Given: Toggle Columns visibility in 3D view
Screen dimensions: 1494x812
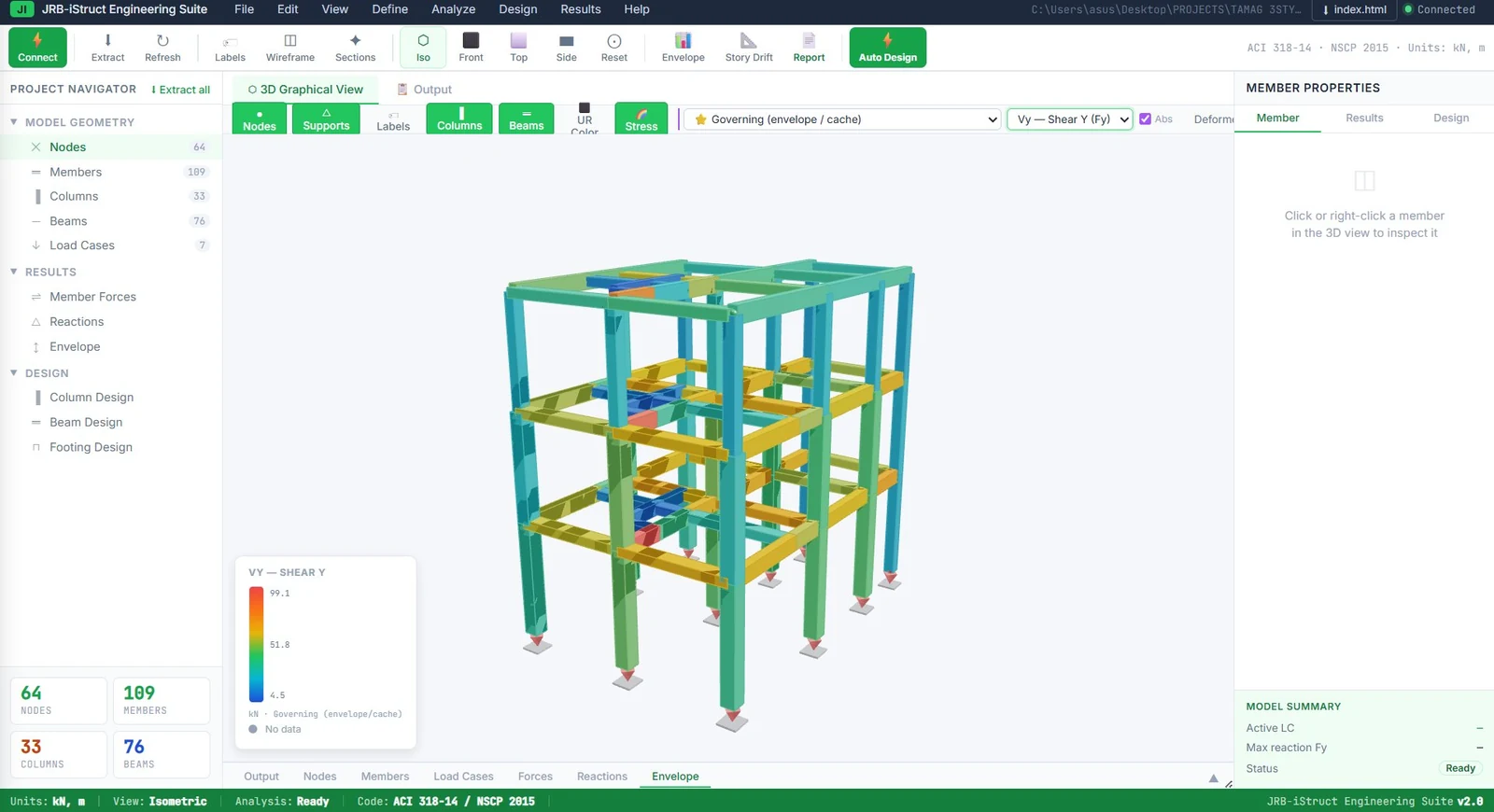Looking at the screenshot, I should click(x=459, y=119).
